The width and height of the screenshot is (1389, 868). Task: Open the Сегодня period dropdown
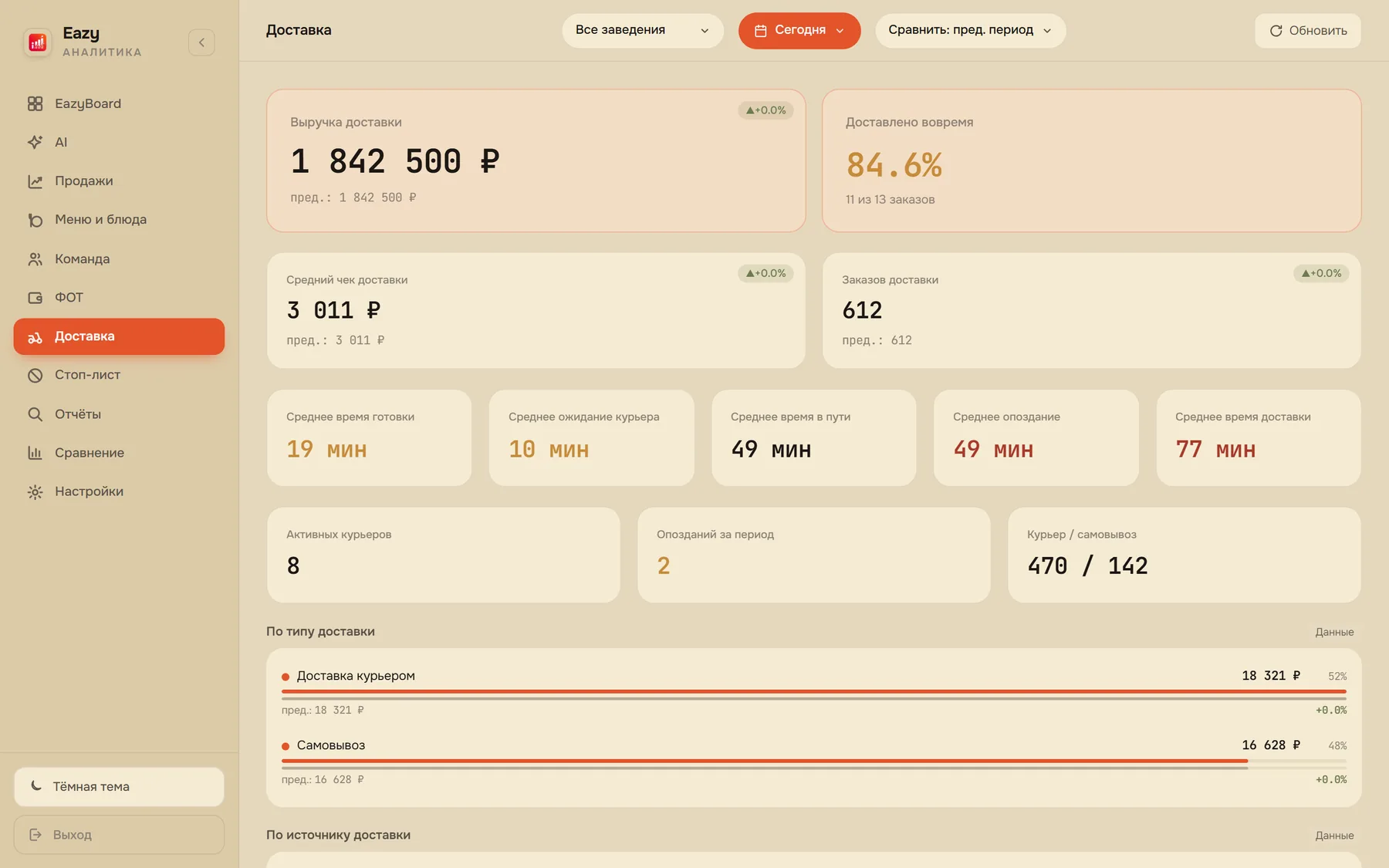pos(799,31)
